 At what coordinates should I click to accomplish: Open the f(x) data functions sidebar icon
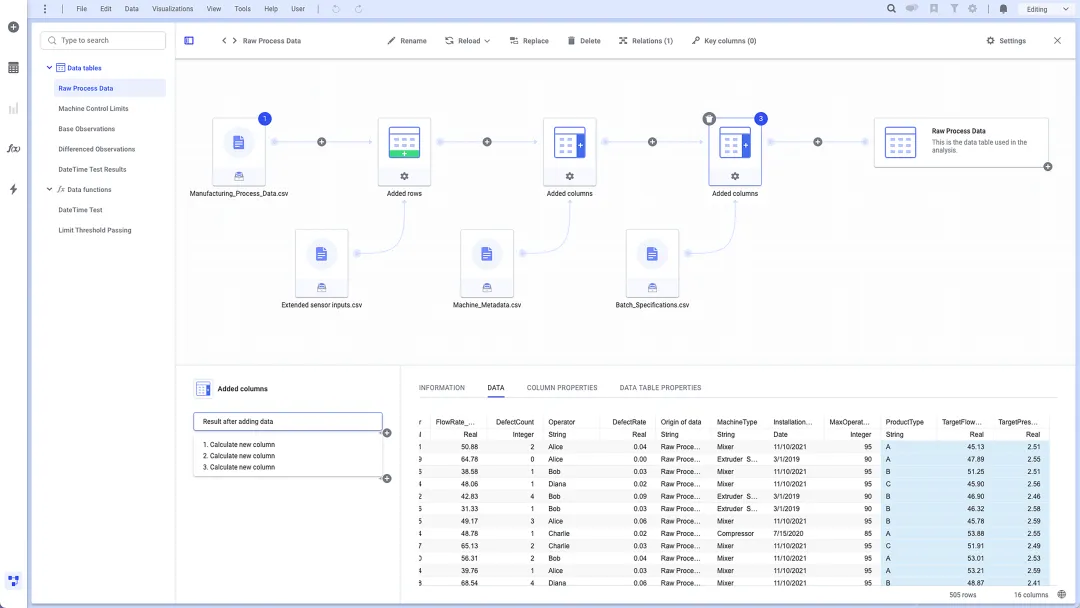pyautogui.click(x=13, y=149)
